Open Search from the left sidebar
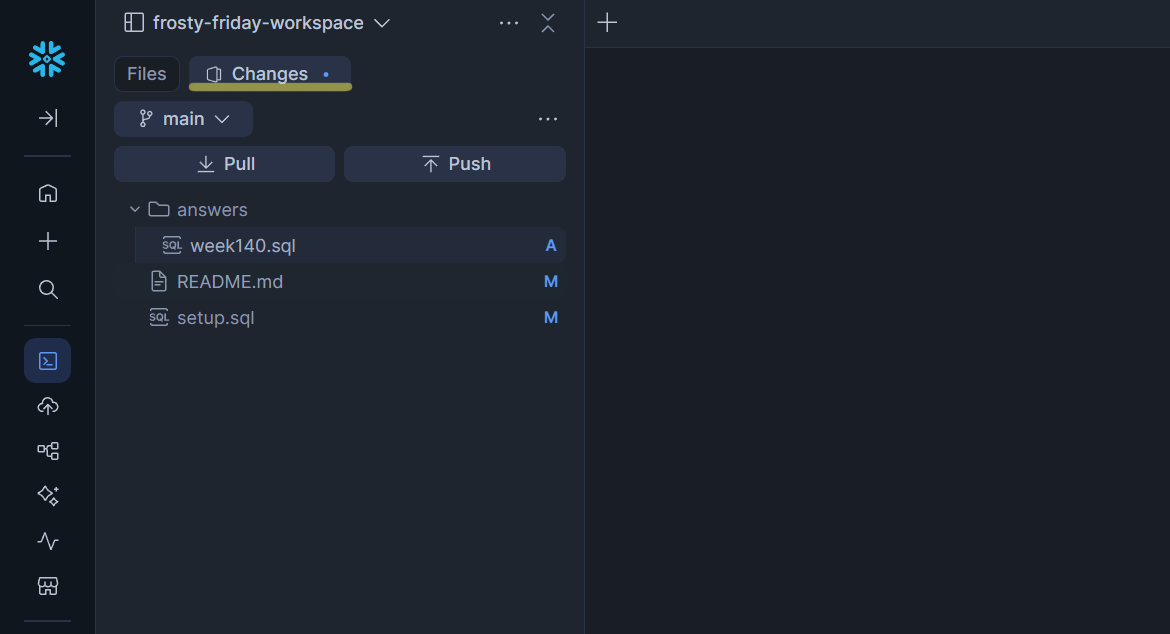This screenshot has width=1170, height=634. point(47,289)
